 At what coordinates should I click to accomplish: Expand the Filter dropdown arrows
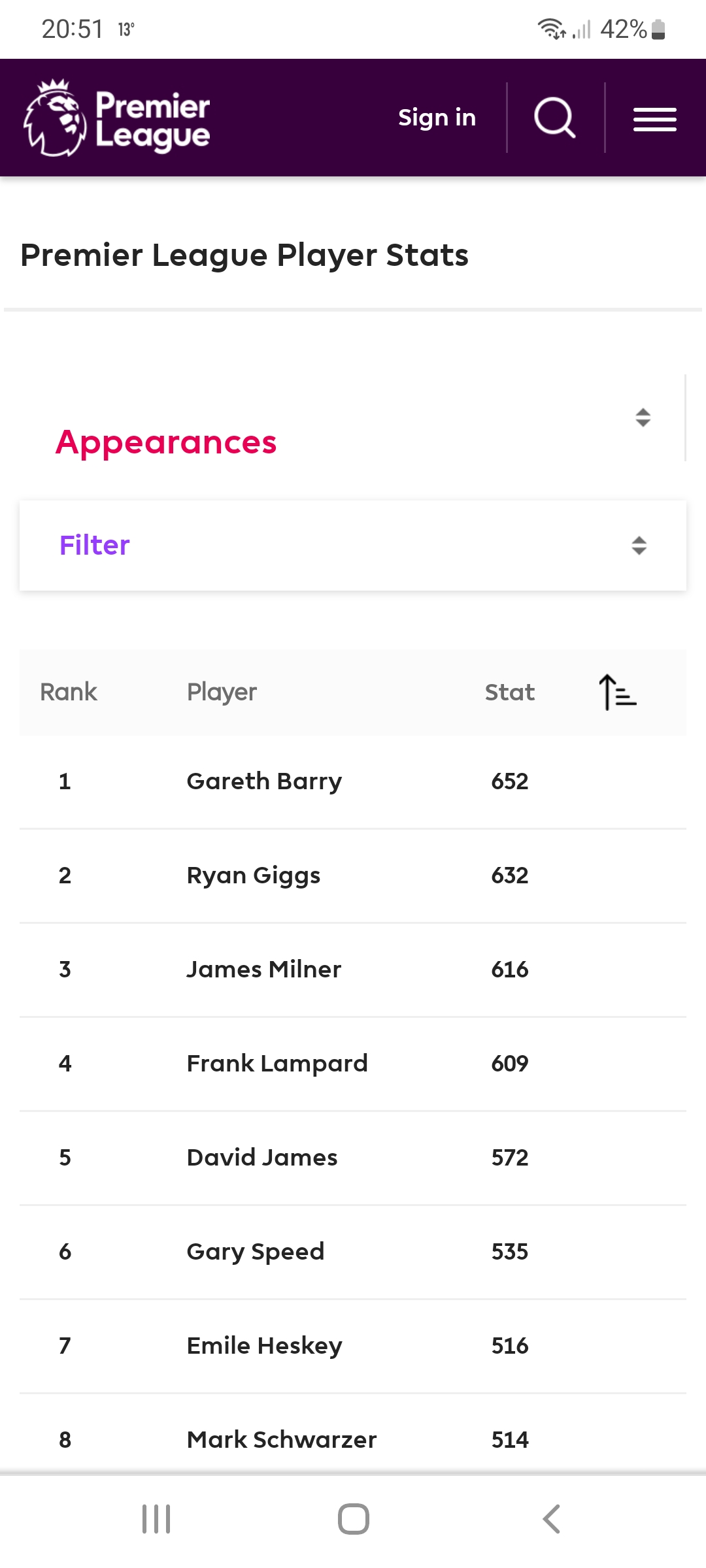[x=639, y=546]
